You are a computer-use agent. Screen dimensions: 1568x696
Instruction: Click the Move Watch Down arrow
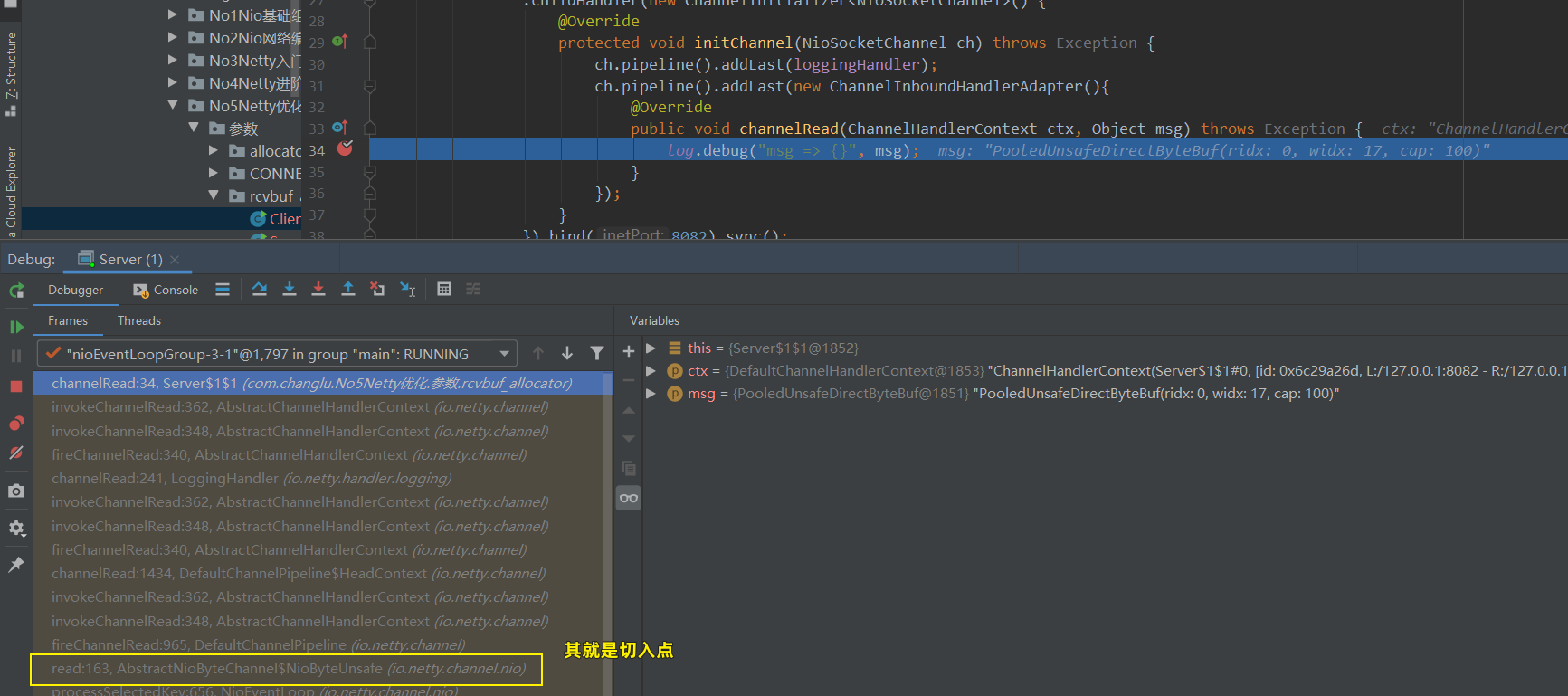pyautogui.click(x=629, y=439)
